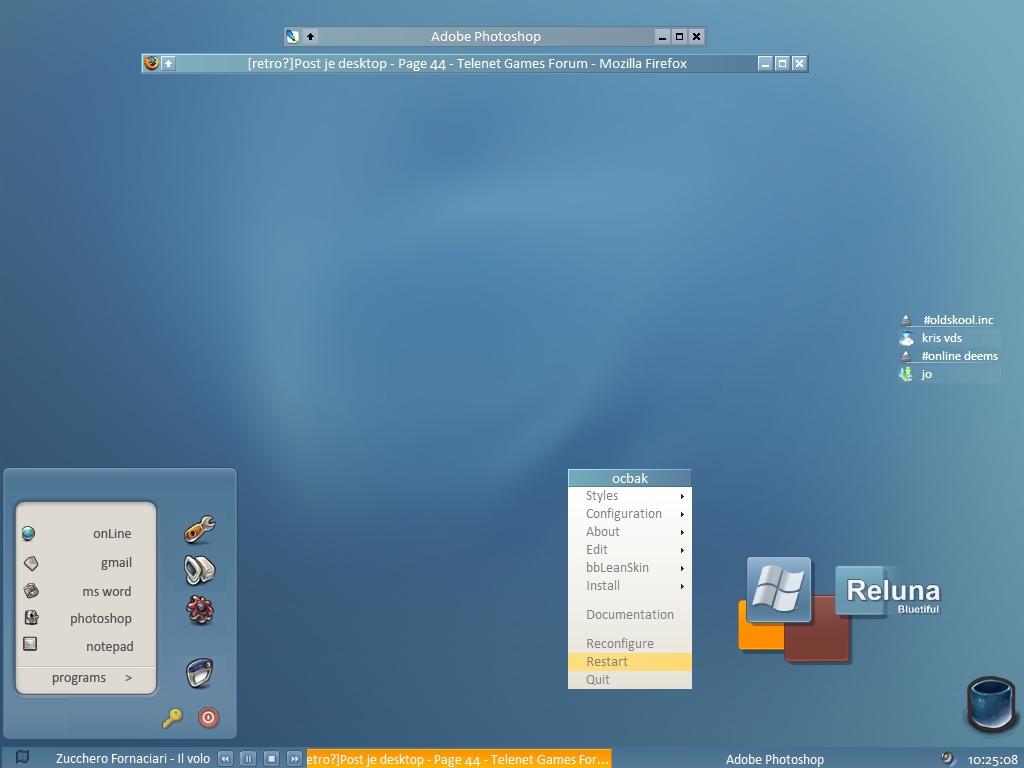Image resolution: width=1024 pixels, height=768 pixels.
Task: Click the yellow key lock icon
Action: pyautogui.click(x=173, y=717)
